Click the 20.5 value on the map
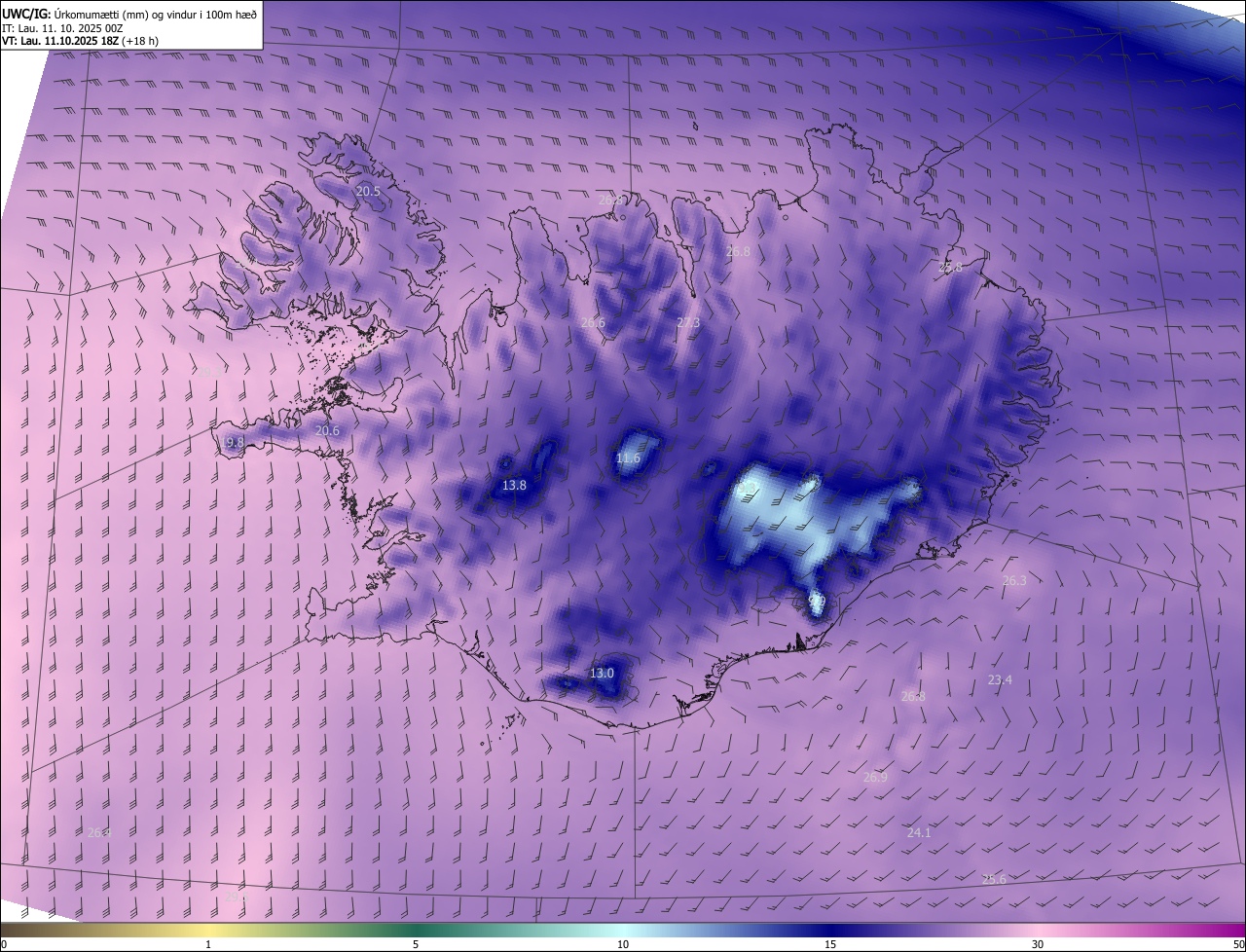1246x952 pixels. (368, 192)
